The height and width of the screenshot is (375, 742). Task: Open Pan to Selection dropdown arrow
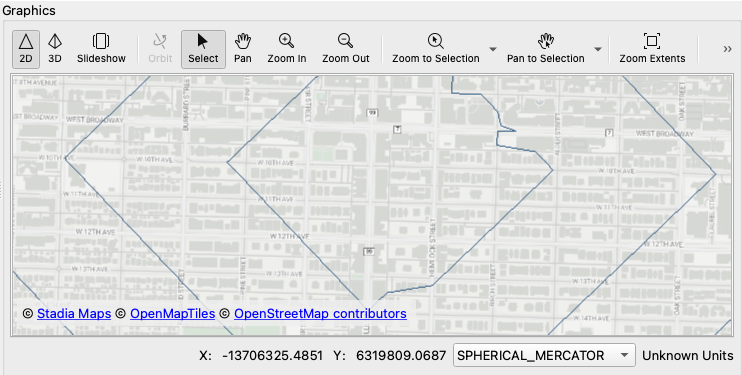(598, 49)
